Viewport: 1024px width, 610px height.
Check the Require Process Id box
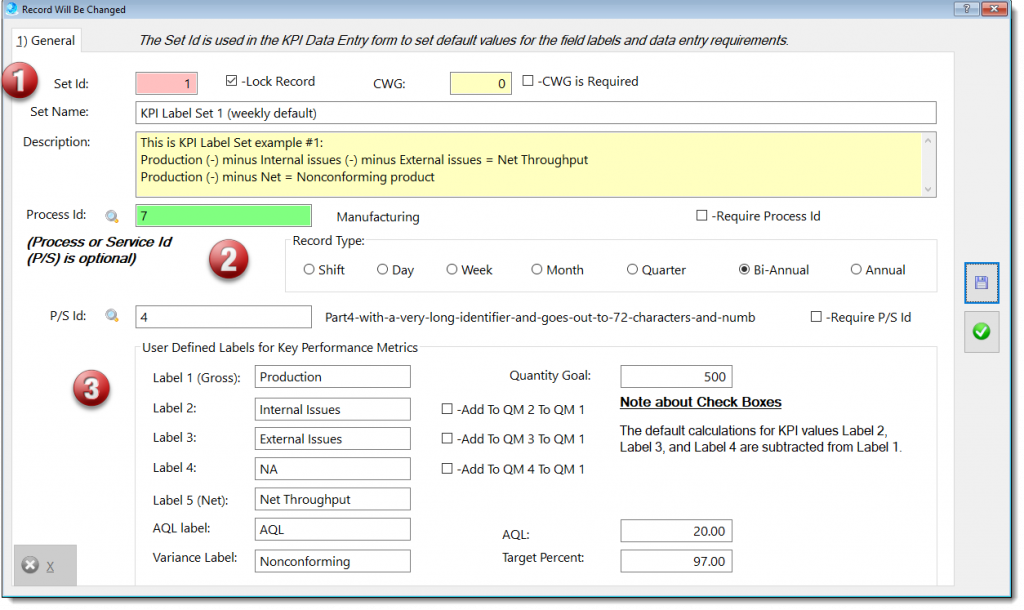pyautogui.click(x=701, y=216)
